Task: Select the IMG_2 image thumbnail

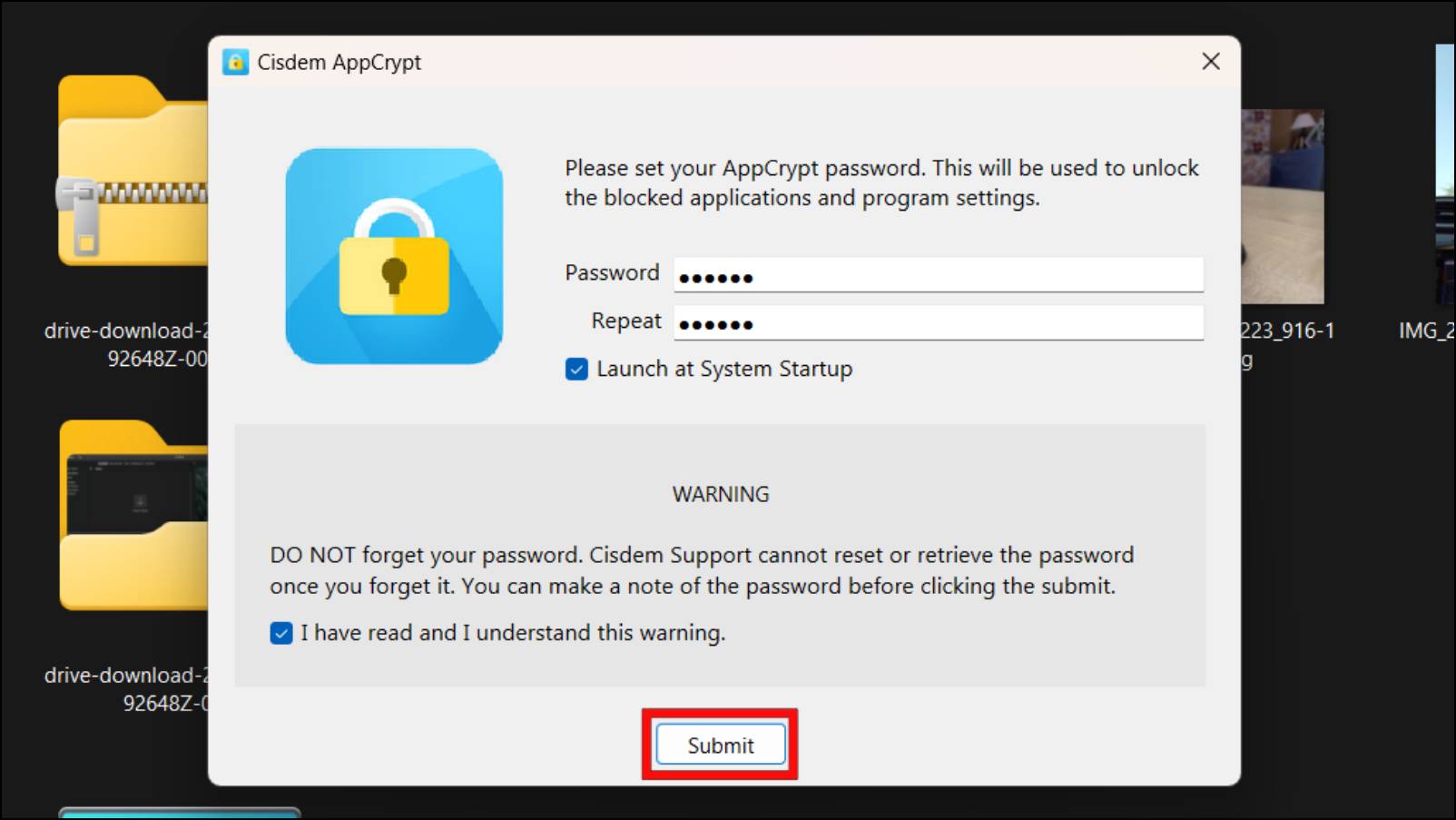Action: [1445, 174]
